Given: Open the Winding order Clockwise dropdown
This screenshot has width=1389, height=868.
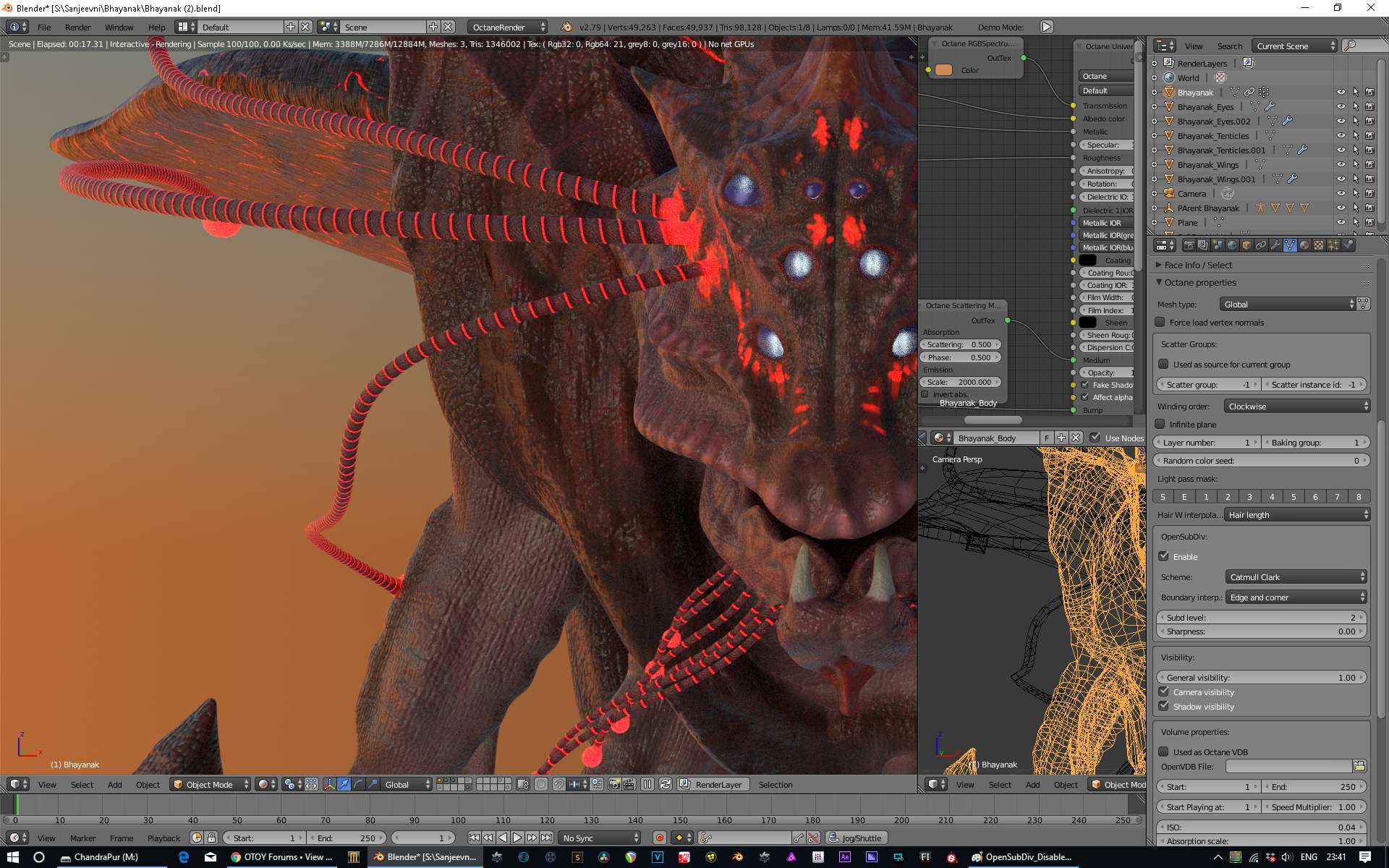Looking at the screenshot, I should click(1296, 406).
